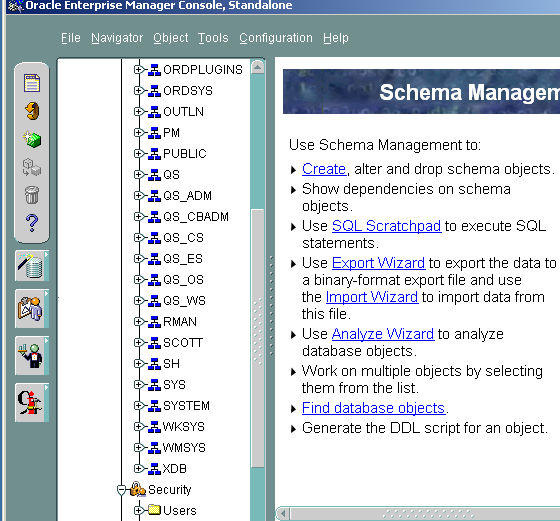Expand the QS schema node
Screen dimensions: 560x521
click(138, 175)
